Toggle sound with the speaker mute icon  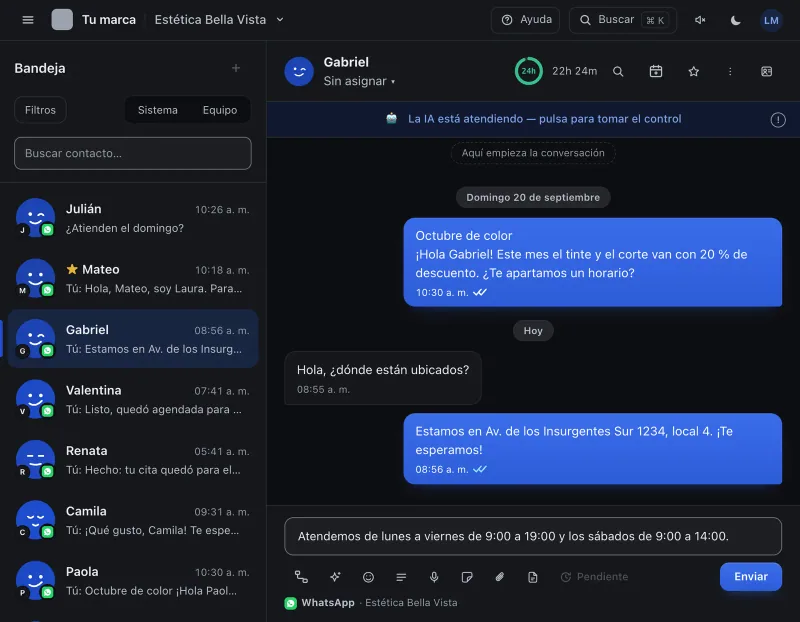pos(700,20)
